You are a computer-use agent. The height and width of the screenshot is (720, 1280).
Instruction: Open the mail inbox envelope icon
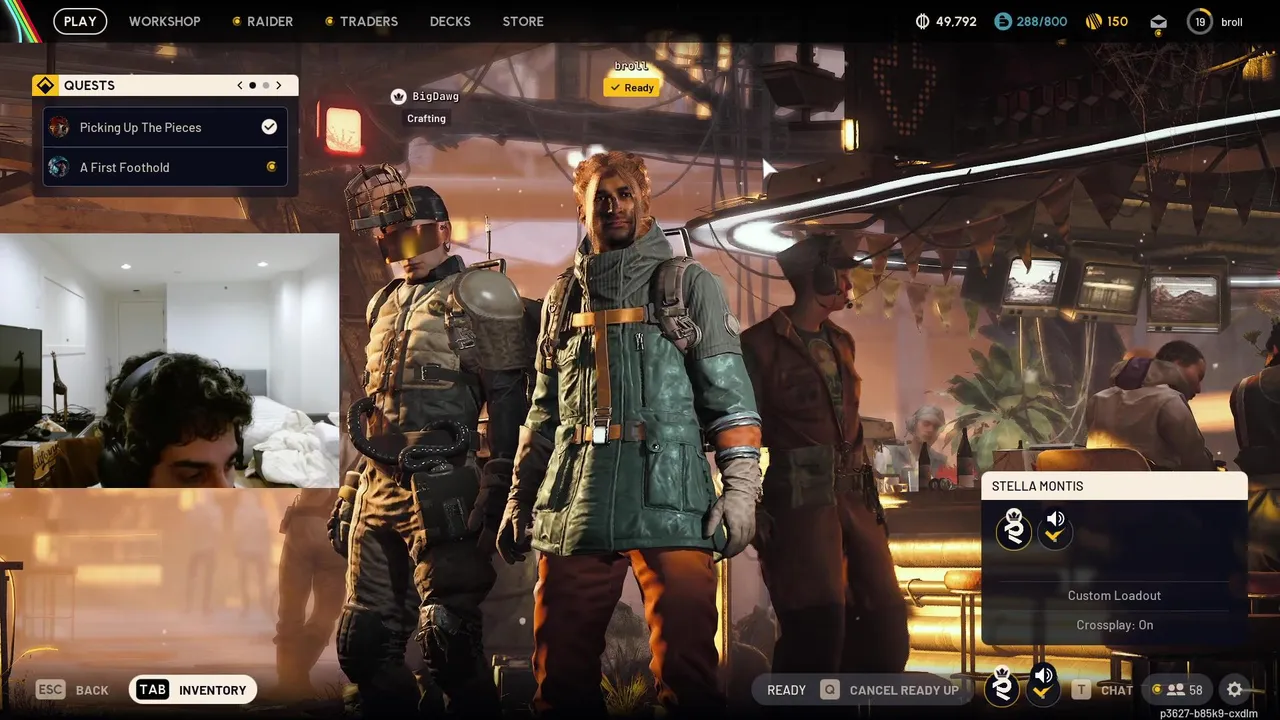[x=1158, y=21]
